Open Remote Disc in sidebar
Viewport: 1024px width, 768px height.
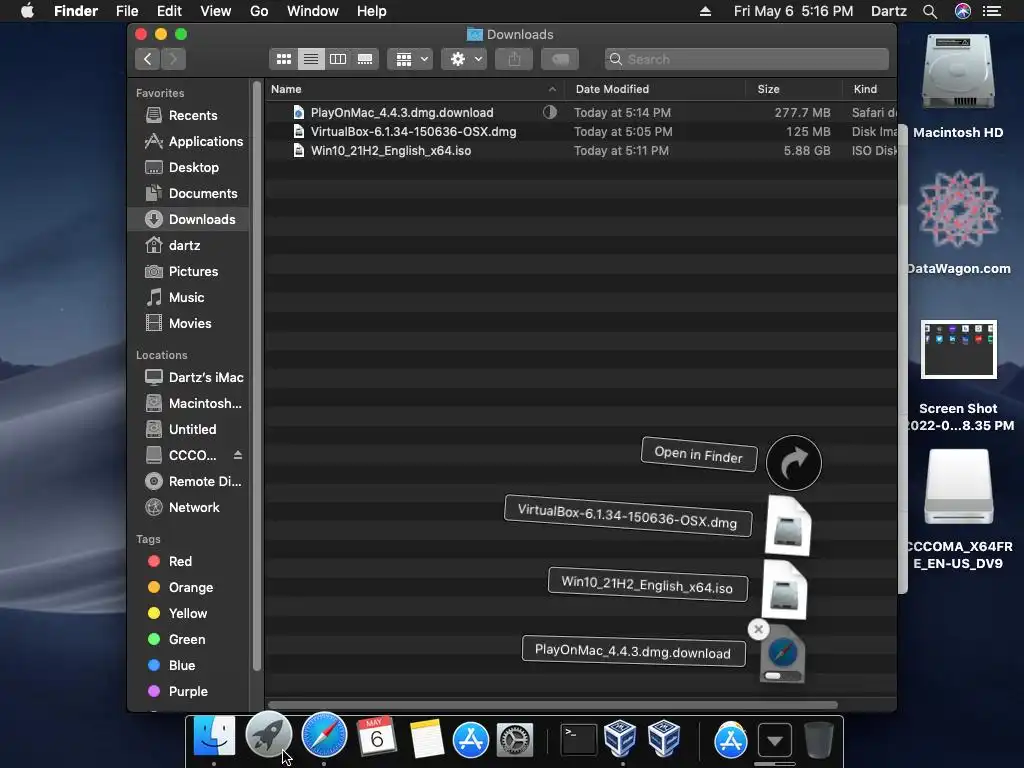(x=188, y=482)
